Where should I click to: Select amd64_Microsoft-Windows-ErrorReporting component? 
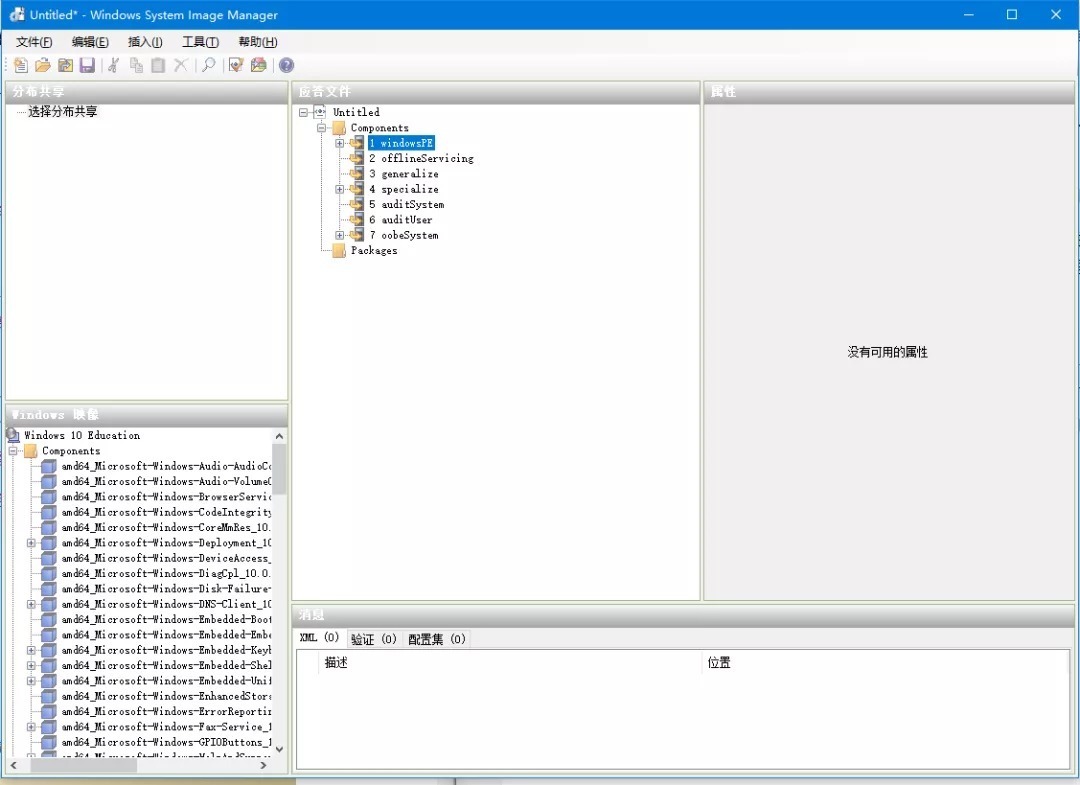[x=166, y=711]
